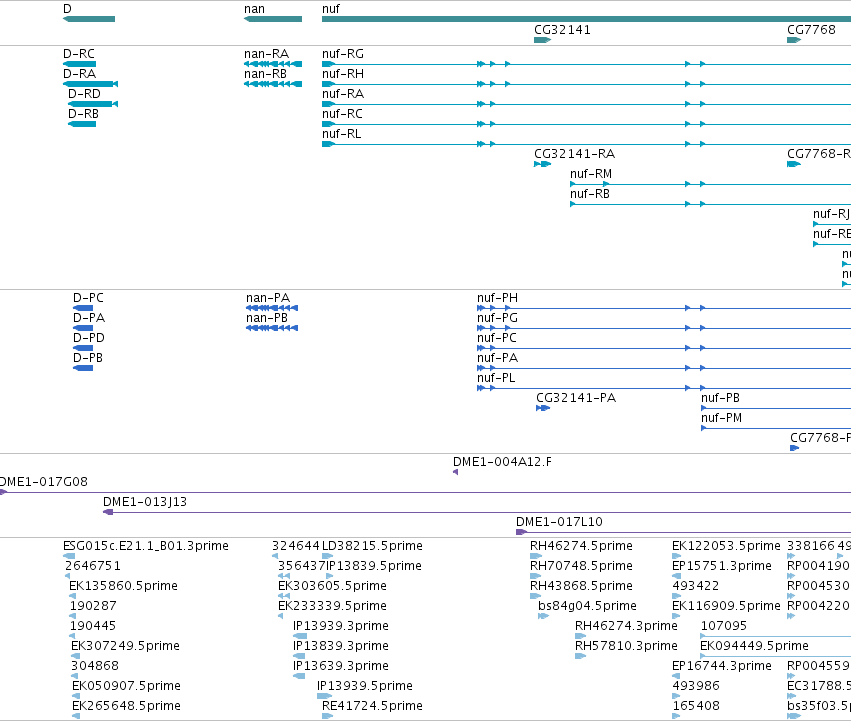Viewport: 851px width, 721px height.
Task: Click the RH70748.5prime EST
Action: [x=536, y=576]
